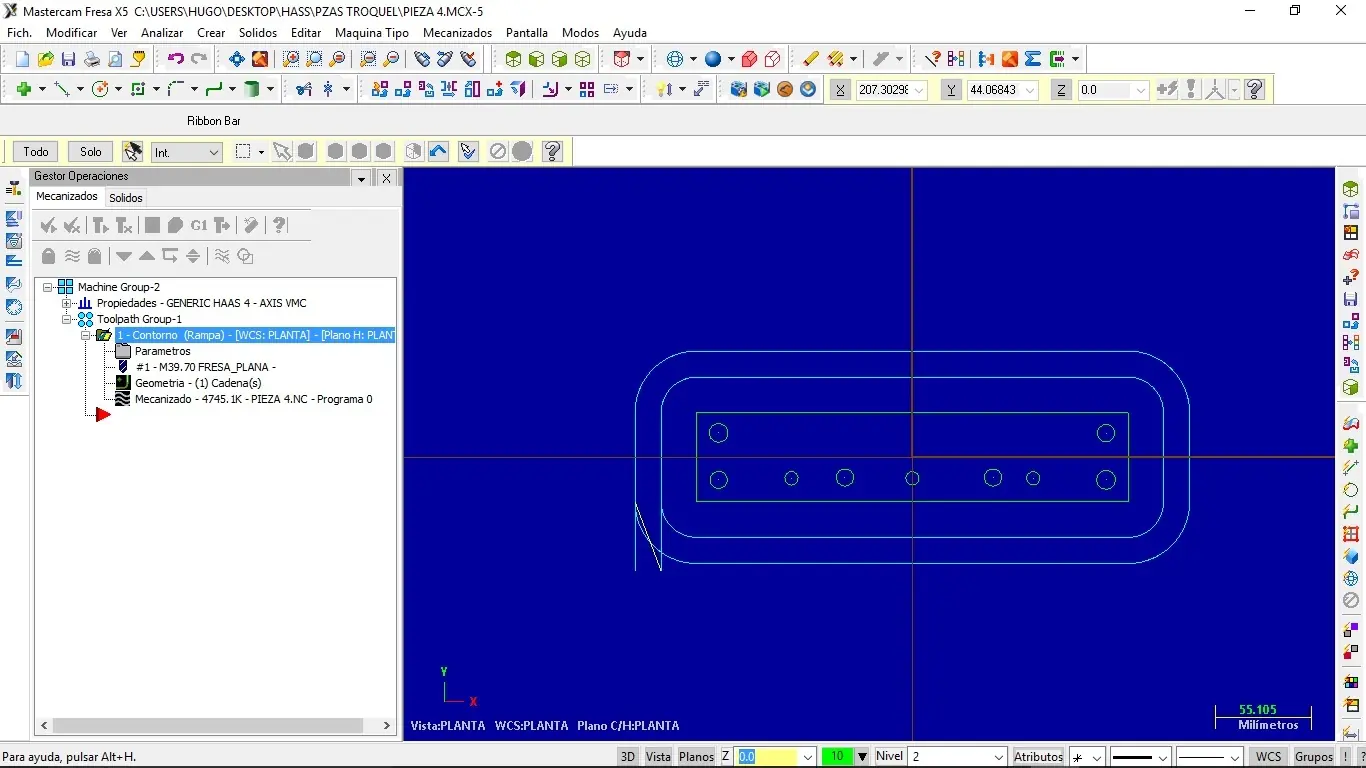Viewport: 1366px width, 768px height.
Task: Click the Grupos button
Action: pyautogui.click(x=1314, y=757)
